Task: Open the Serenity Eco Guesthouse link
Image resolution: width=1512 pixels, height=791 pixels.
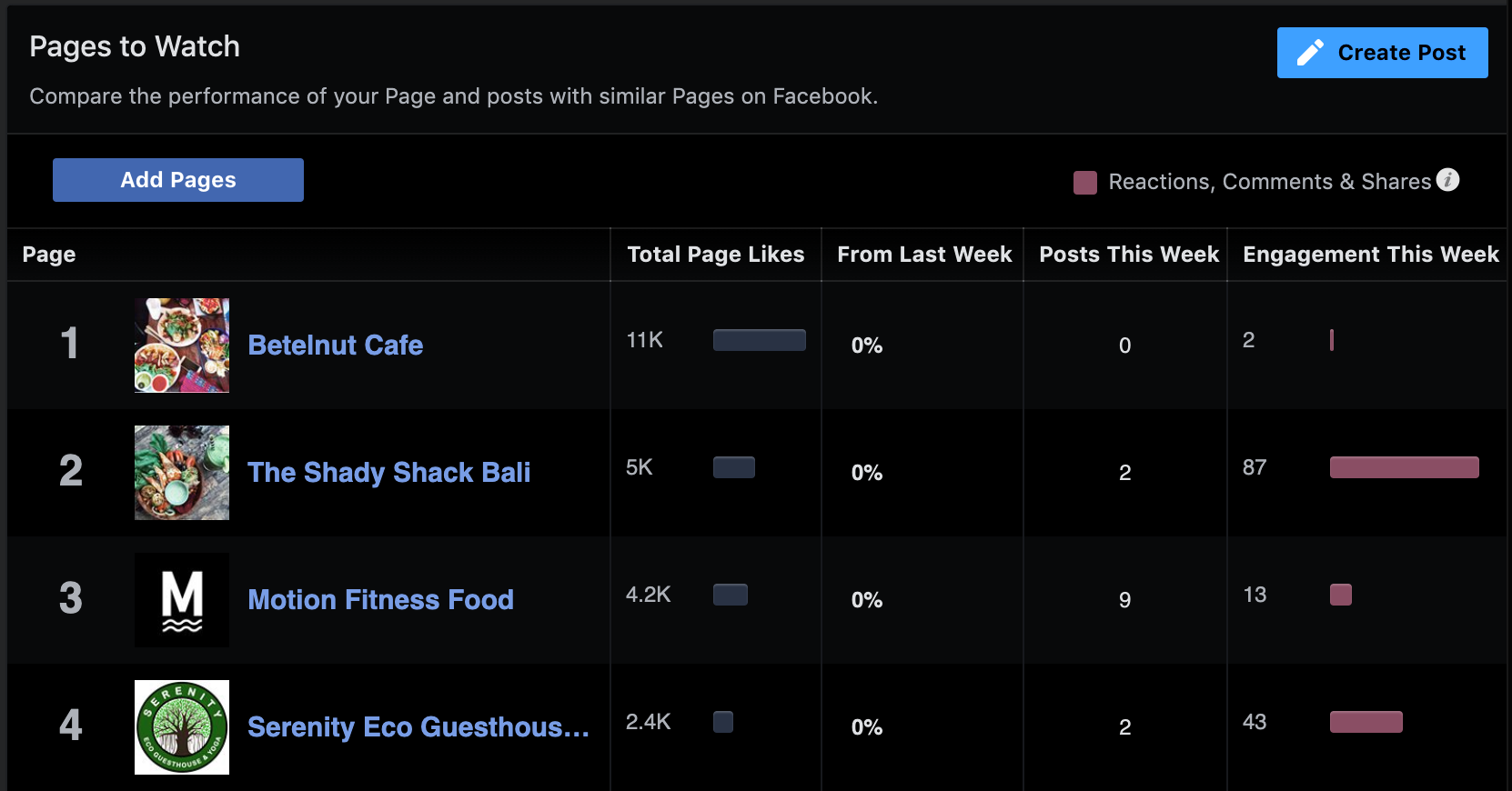Action: [418, 727]
